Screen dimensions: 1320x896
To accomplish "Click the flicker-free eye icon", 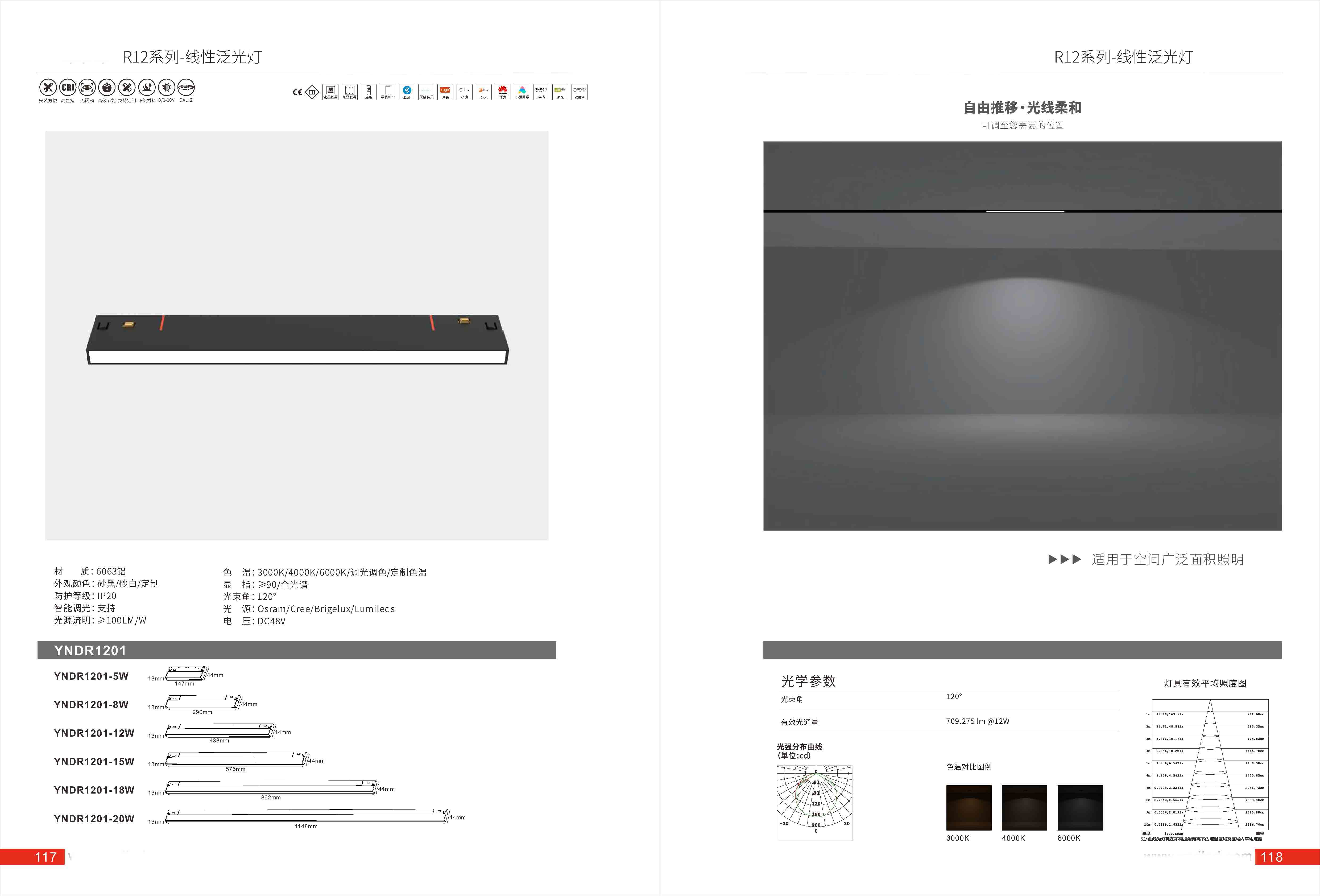I will [87, 88].
